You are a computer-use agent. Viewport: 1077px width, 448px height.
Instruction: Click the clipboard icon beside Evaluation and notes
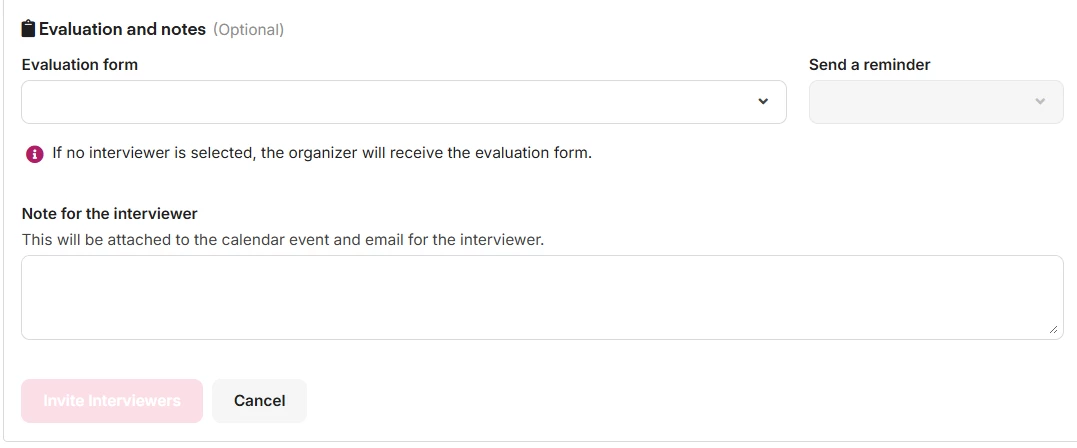click(28, 29)
